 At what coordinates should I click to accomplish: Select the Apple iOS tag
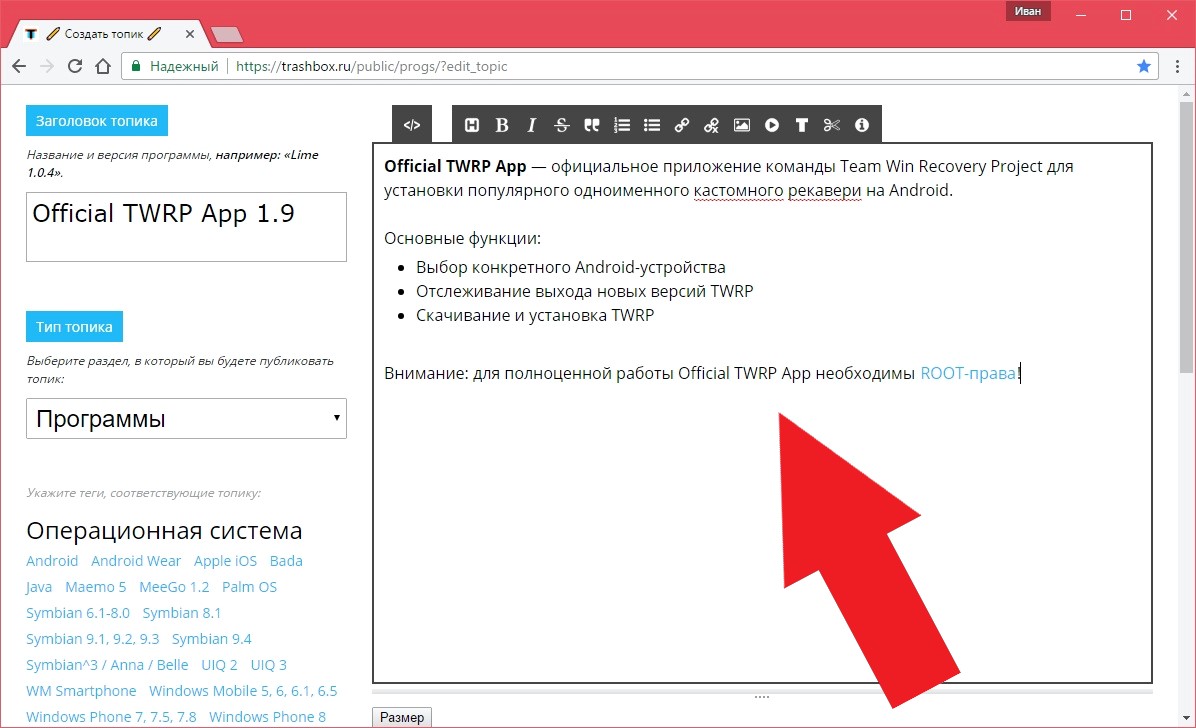click(225, 561)
